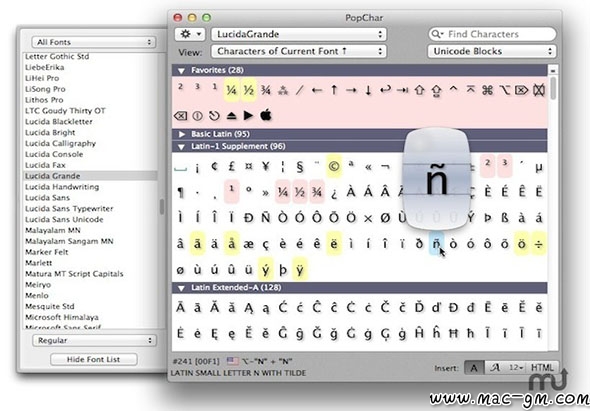Image resolution: width=590 pixels, height=411 pixels.
Task: Select the copyright sign character
Action: click(334, 166)
